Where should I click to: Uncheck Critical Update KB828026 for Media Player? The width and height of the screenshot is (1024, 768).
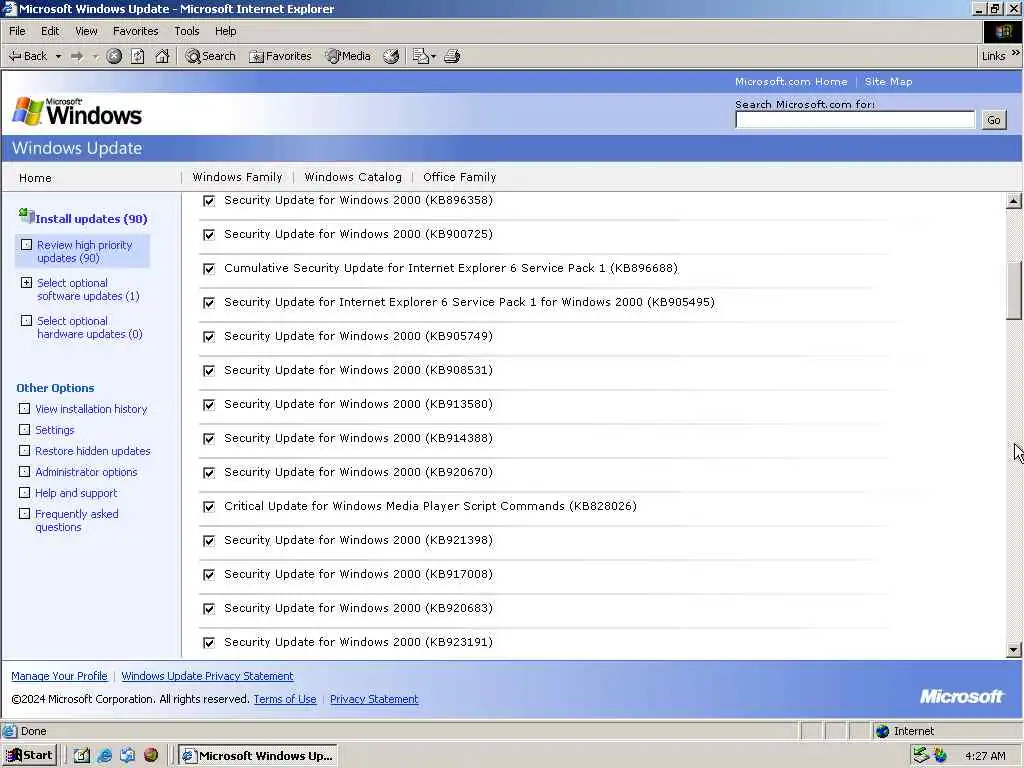pos(209,506)
